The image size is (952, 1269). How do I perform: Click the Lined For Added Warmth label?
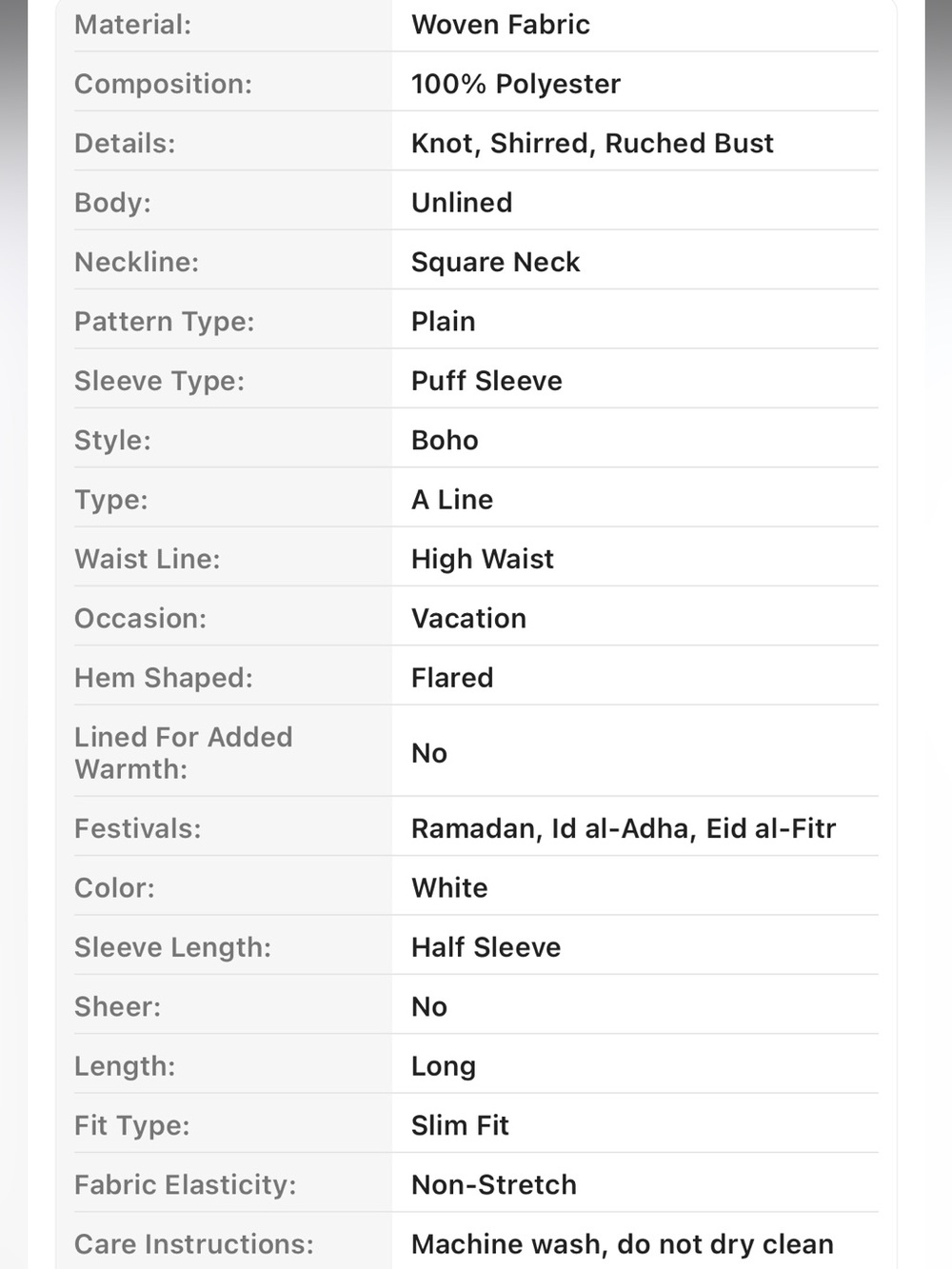click(184, 752)
